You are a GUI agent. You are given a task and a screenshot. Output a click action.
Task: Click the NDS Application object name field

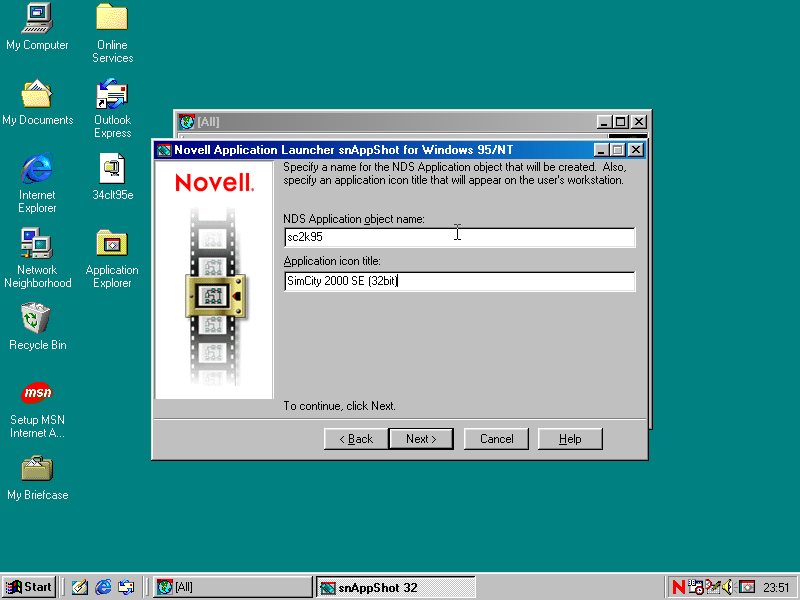point(459,237)
